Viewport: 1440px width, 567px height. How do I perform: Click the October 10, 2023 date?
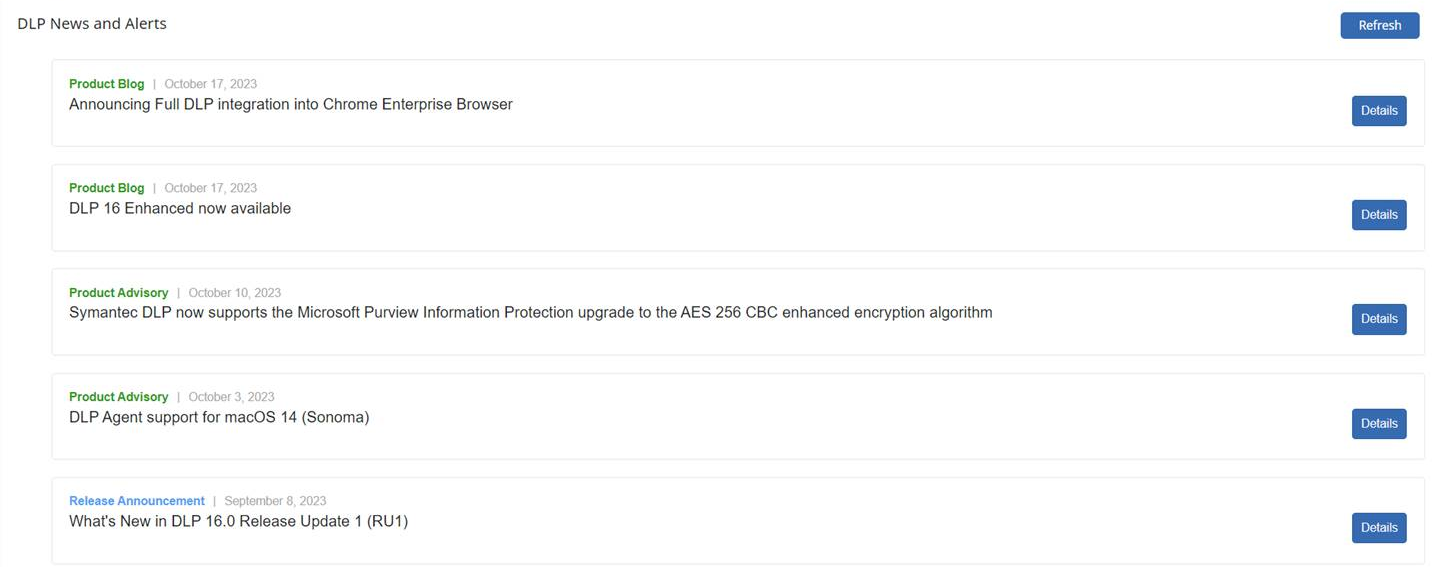234,293
